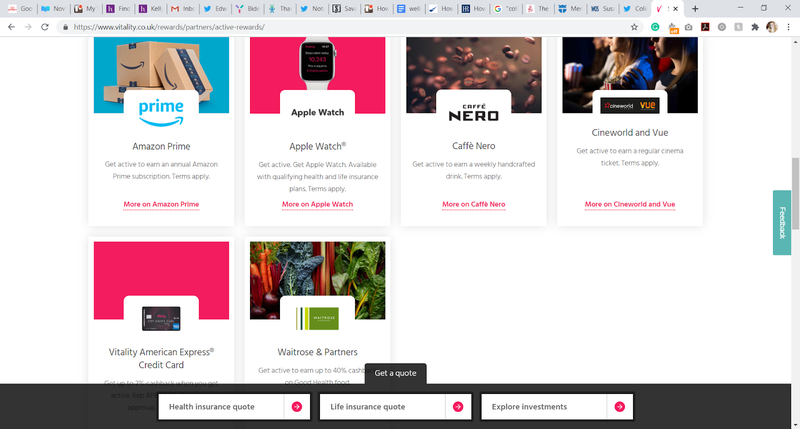
Task: Go forward with the browser arrow
Action: [x=28, y=27]
